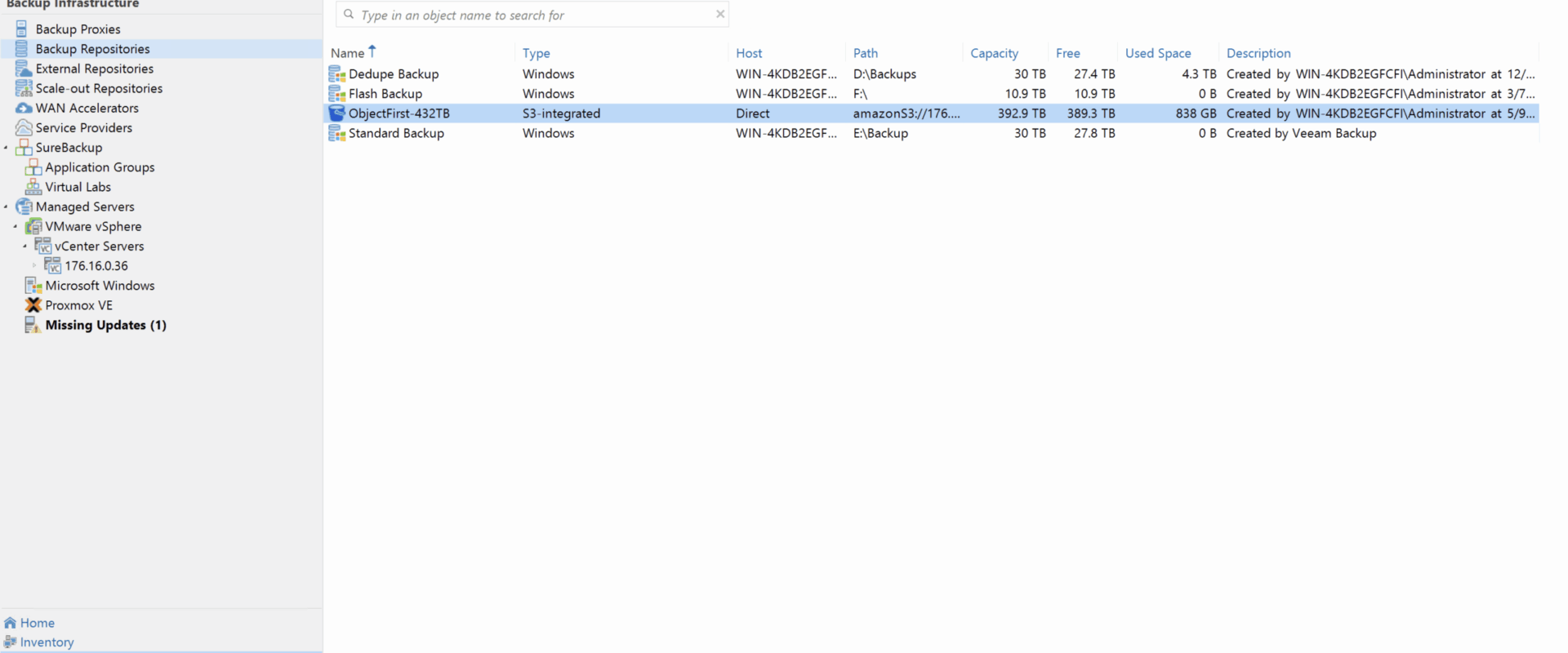Switch to the Inventory view
The image size is (1568, 653).
(47, 642)
